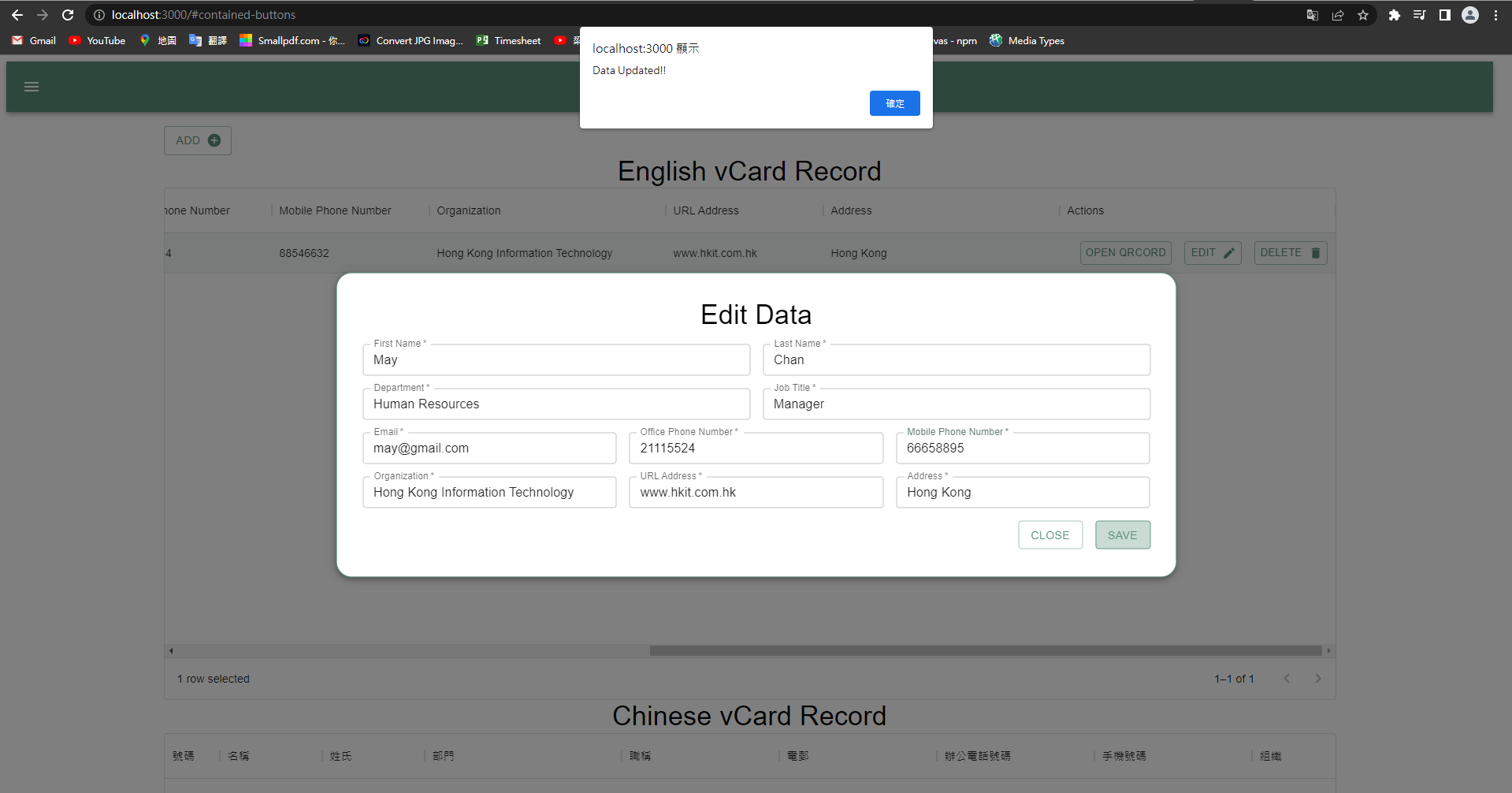Open Chrome's three-dot menu
The height and width of the screenshot is (793, 1512).
[1495, 15]
